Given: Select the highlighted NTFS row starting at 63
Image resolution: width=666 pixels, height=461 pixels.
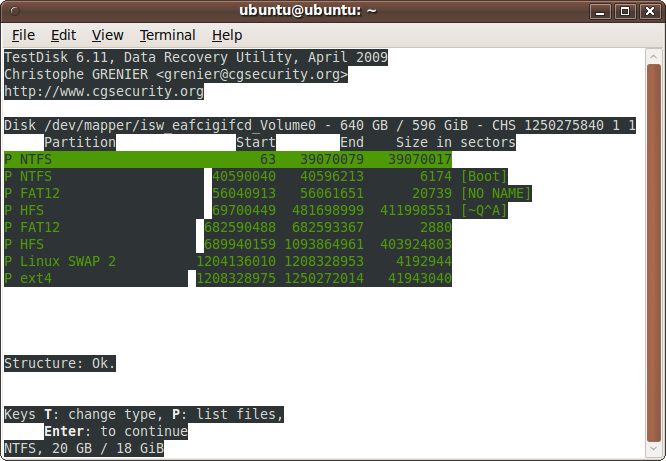Looking at the screenshot, I should 228,159.
